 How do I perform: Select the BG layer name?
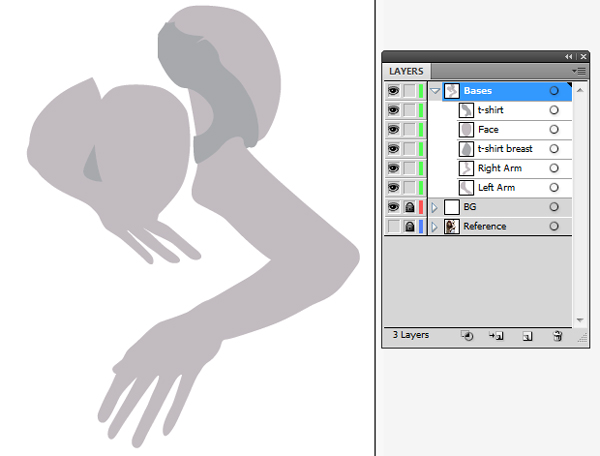[470, 207]
